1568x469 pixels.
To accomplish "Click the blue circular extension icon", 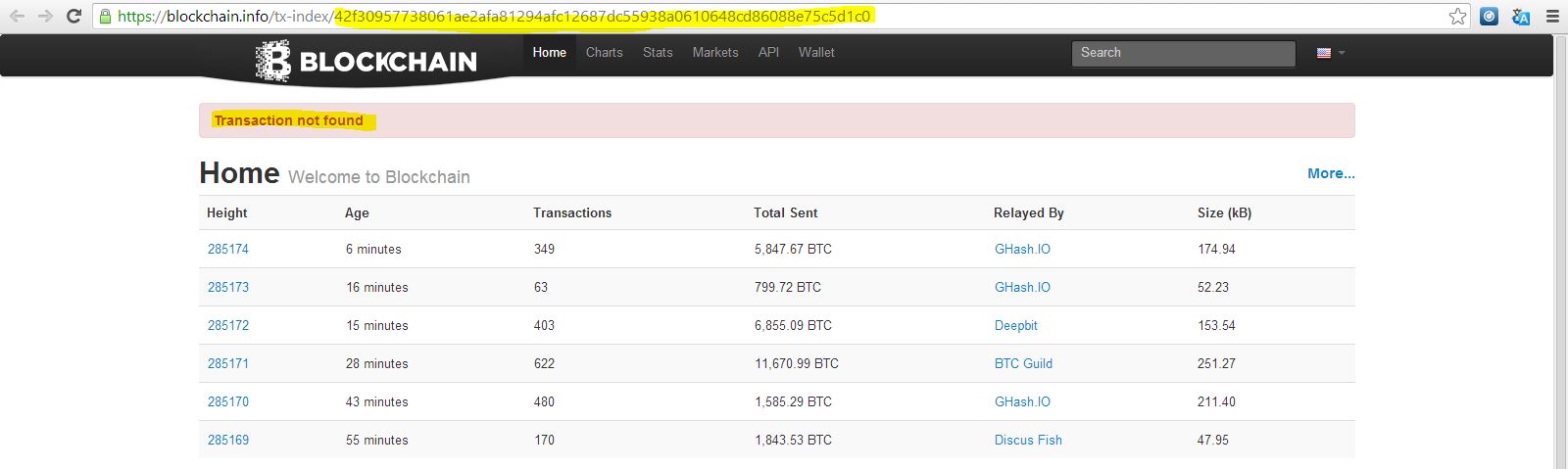I will coord(1489,16).
